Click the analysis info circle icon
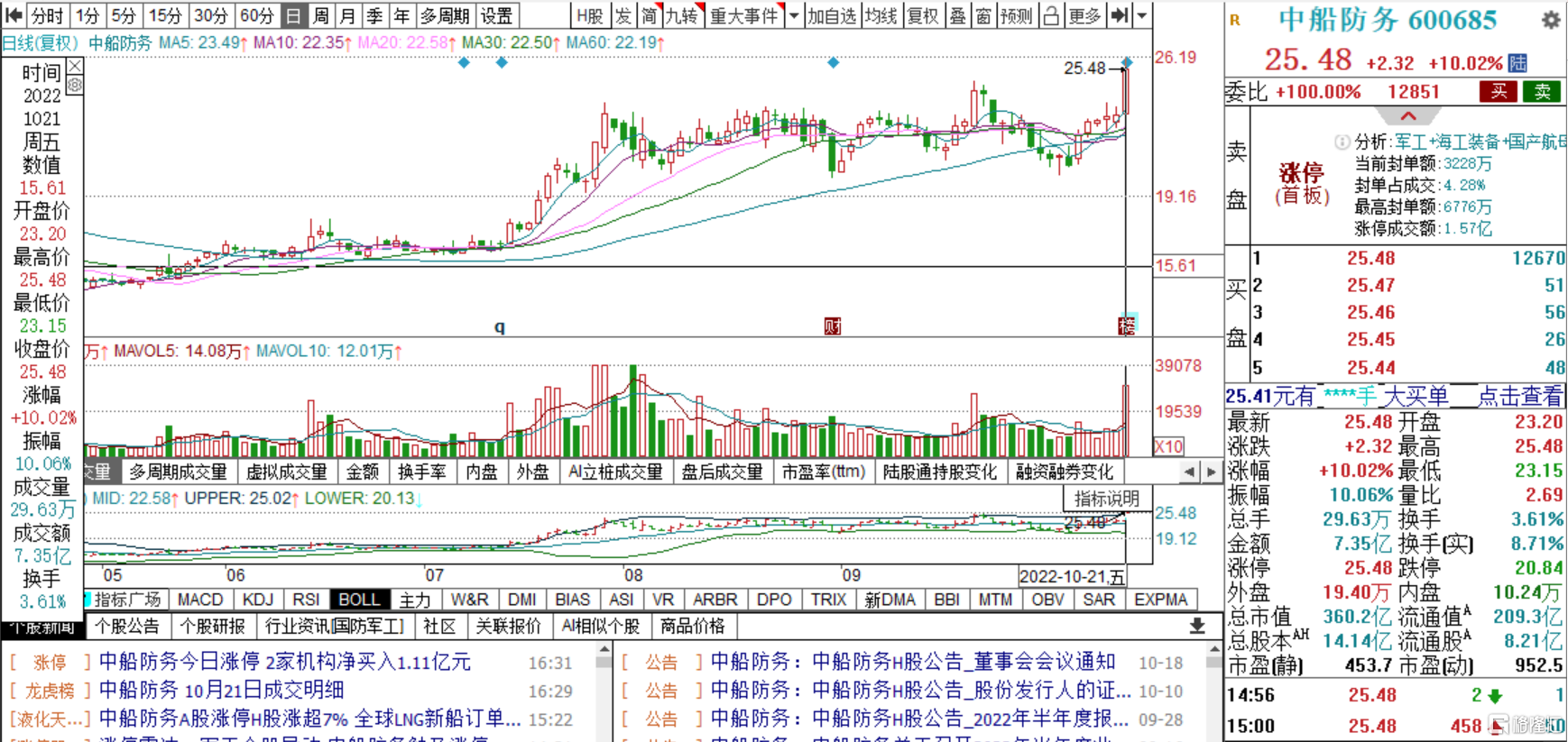Viewport: 1568px width, 742px height. click(x=1342, y=142)
